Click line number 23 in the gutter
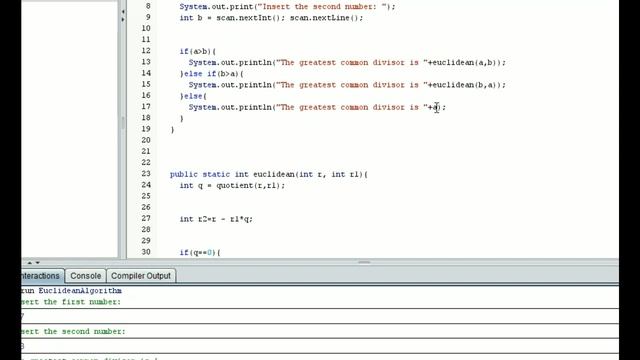 [x=146, y=173]
